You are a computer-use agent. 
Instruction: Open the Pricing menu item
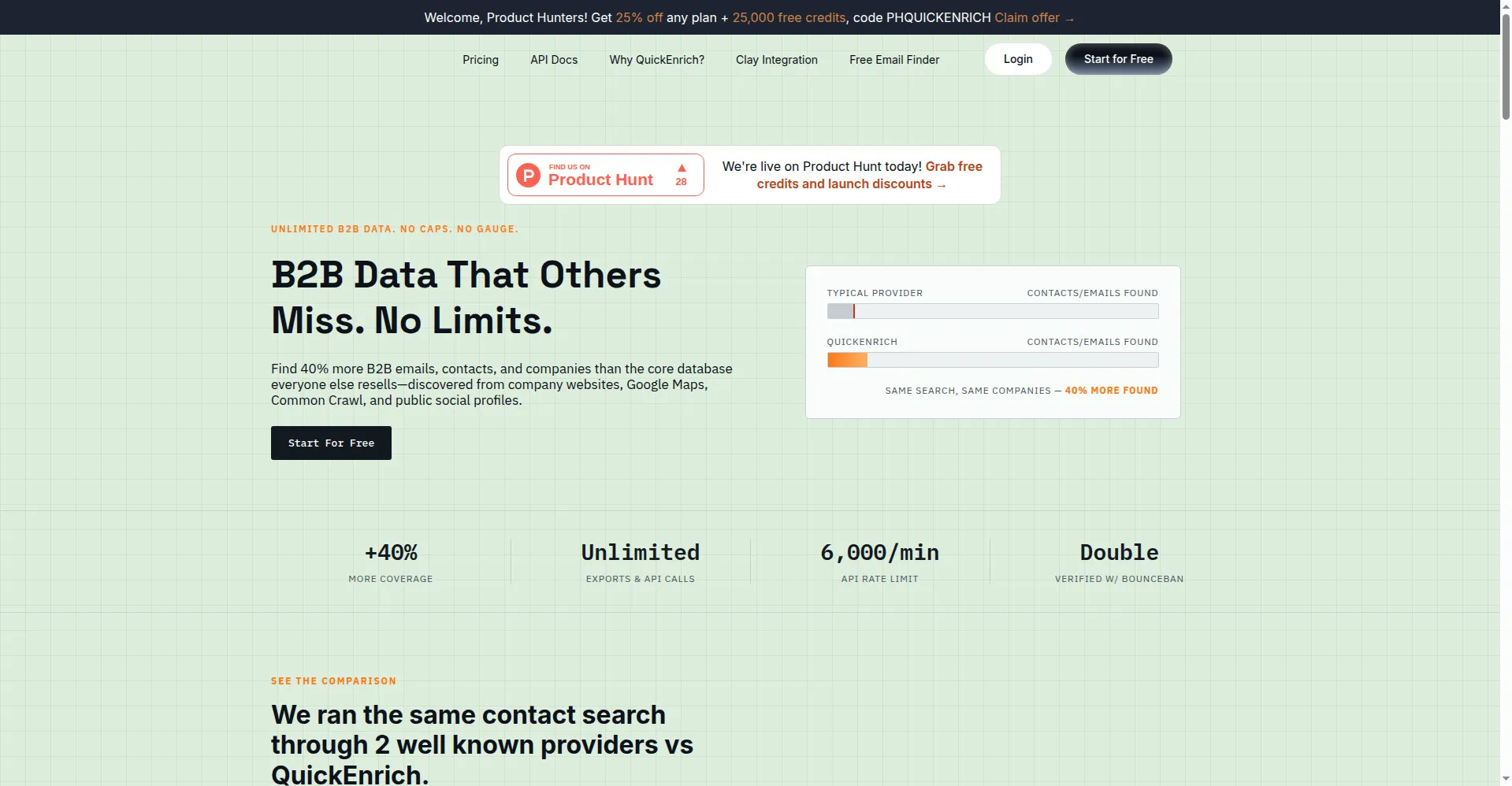481,60
